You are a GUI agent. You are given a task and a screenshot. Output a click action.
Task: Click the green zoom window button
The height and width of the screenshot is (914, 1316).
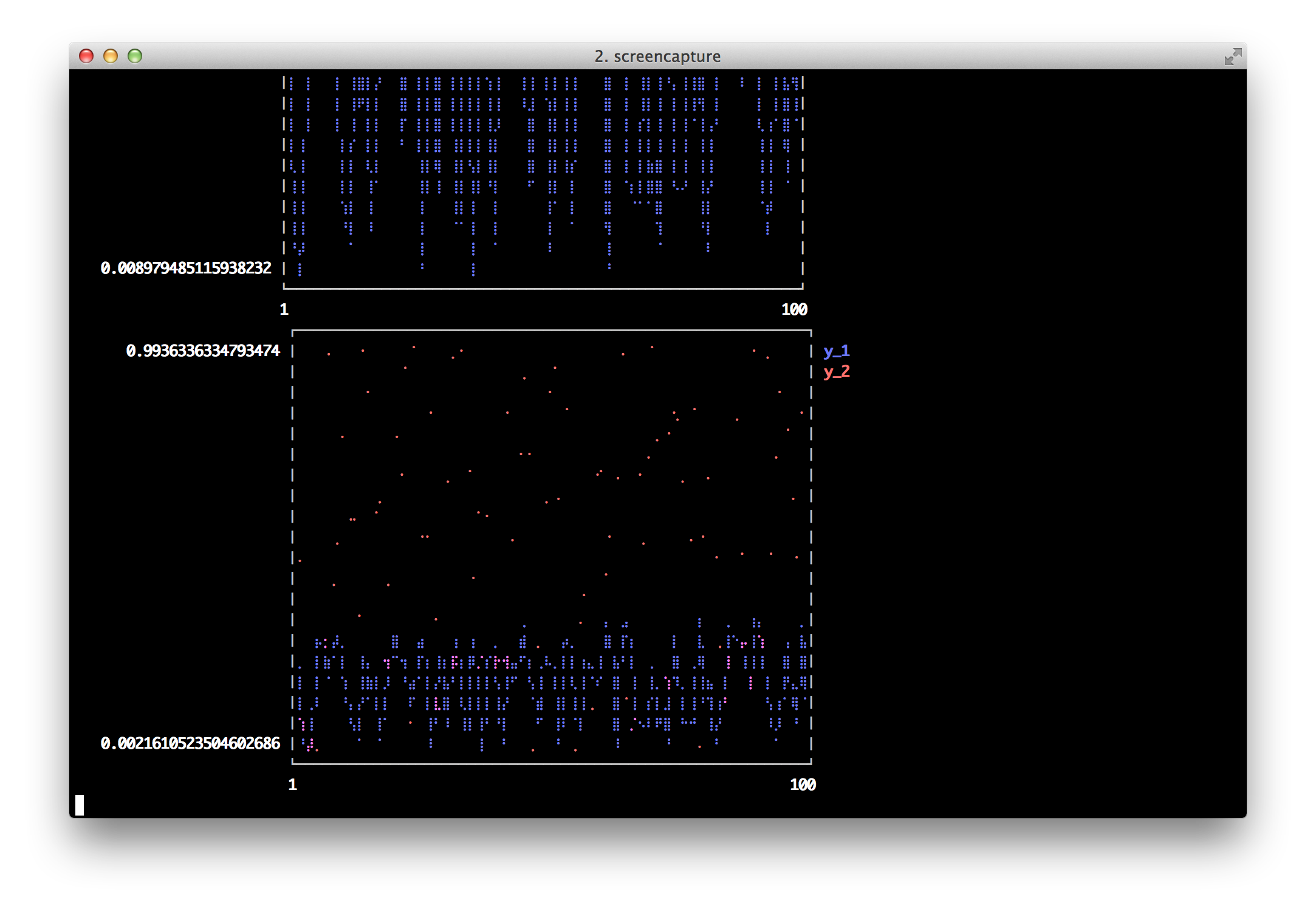tap(135, 57)
